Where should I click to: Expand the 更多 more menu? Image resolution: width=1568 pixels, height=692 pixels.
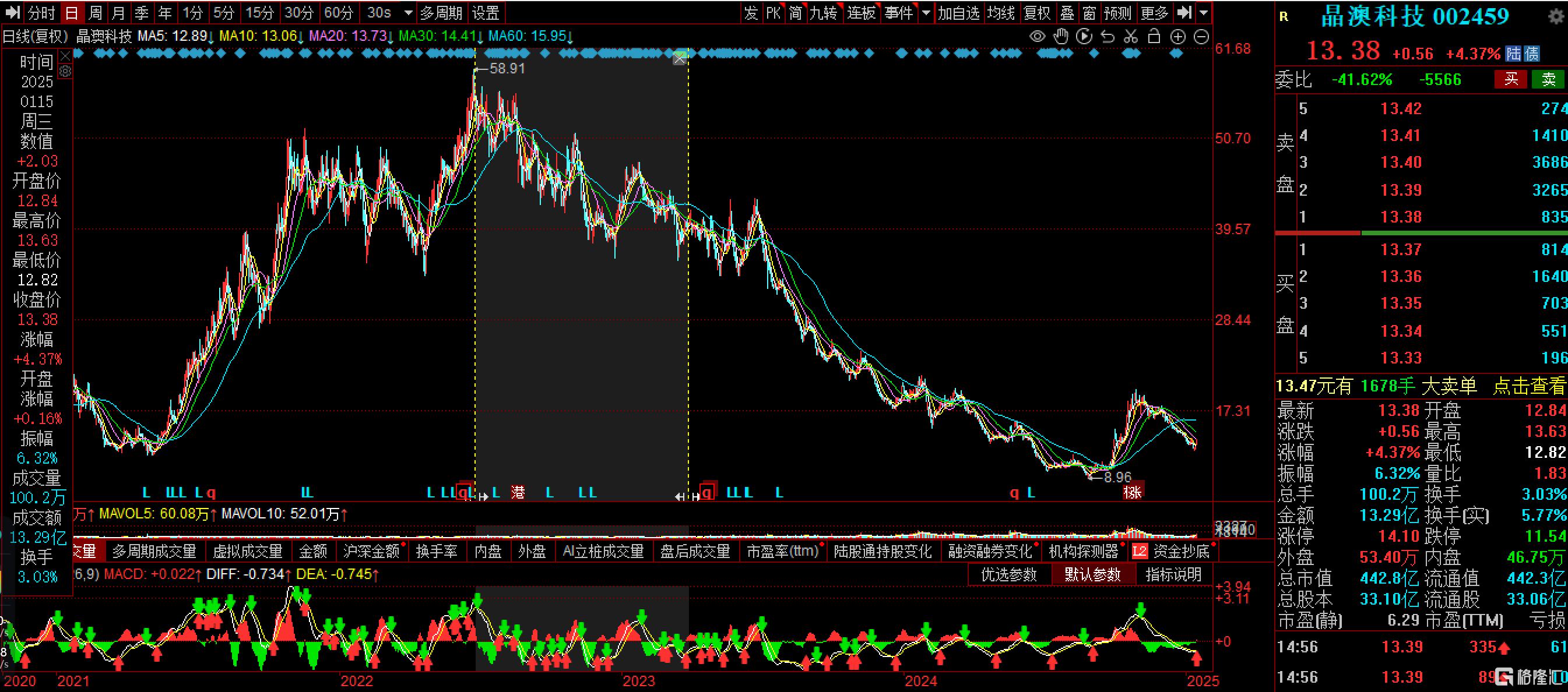pyautogui.click(x=1154, y=13)
